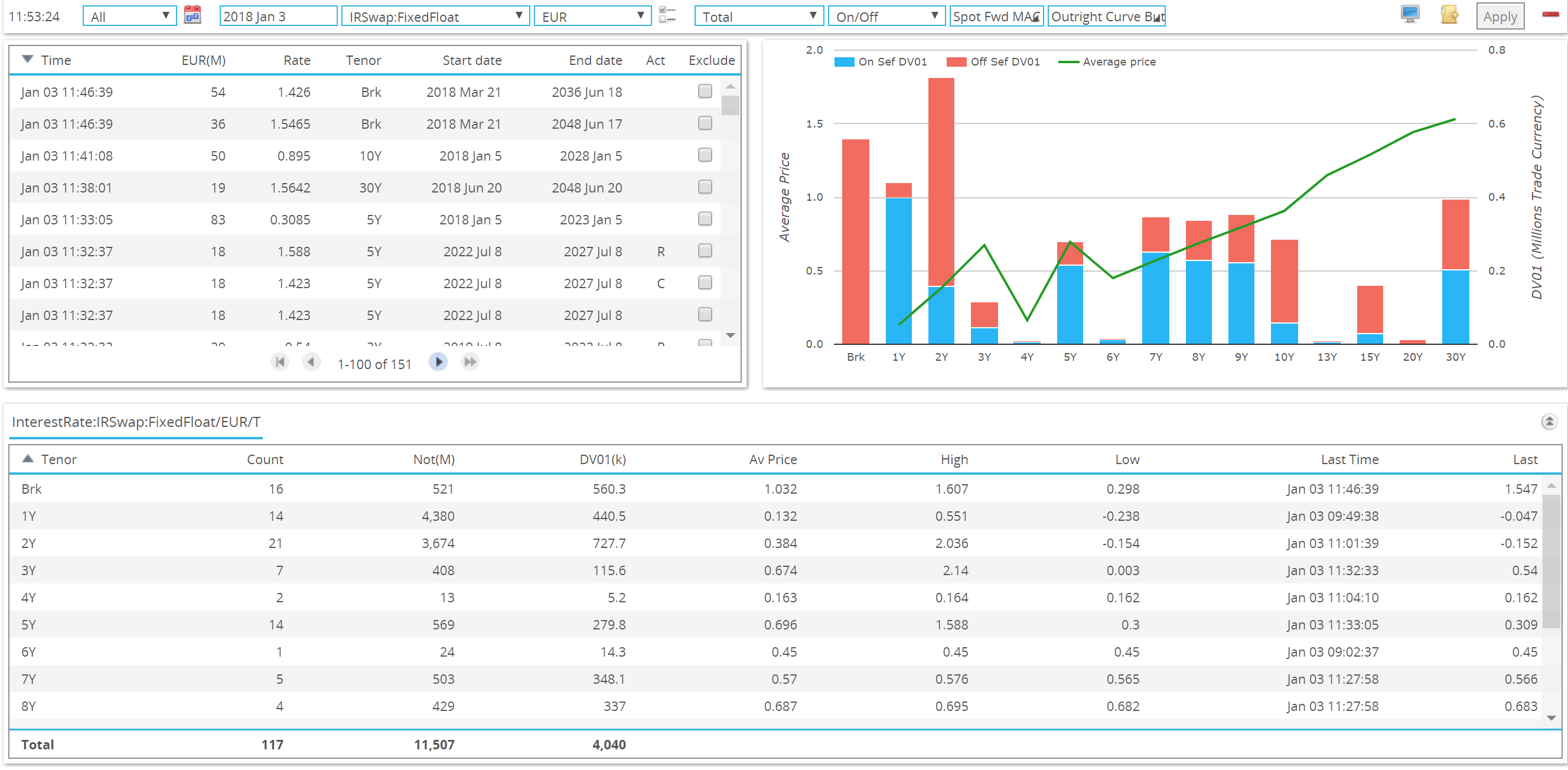
Task: Click the Brk row in summary table
Action: [775, 488]
